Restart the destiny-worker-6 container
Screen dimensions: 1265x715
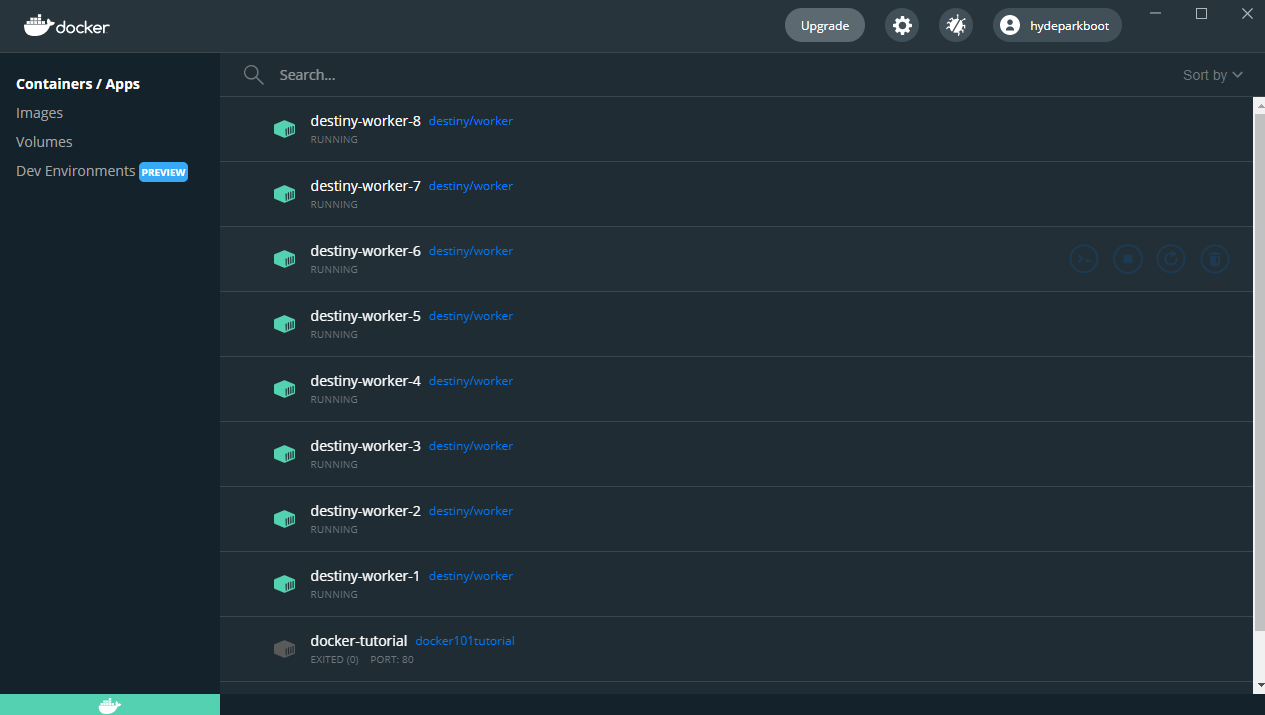click(1171, 259)
